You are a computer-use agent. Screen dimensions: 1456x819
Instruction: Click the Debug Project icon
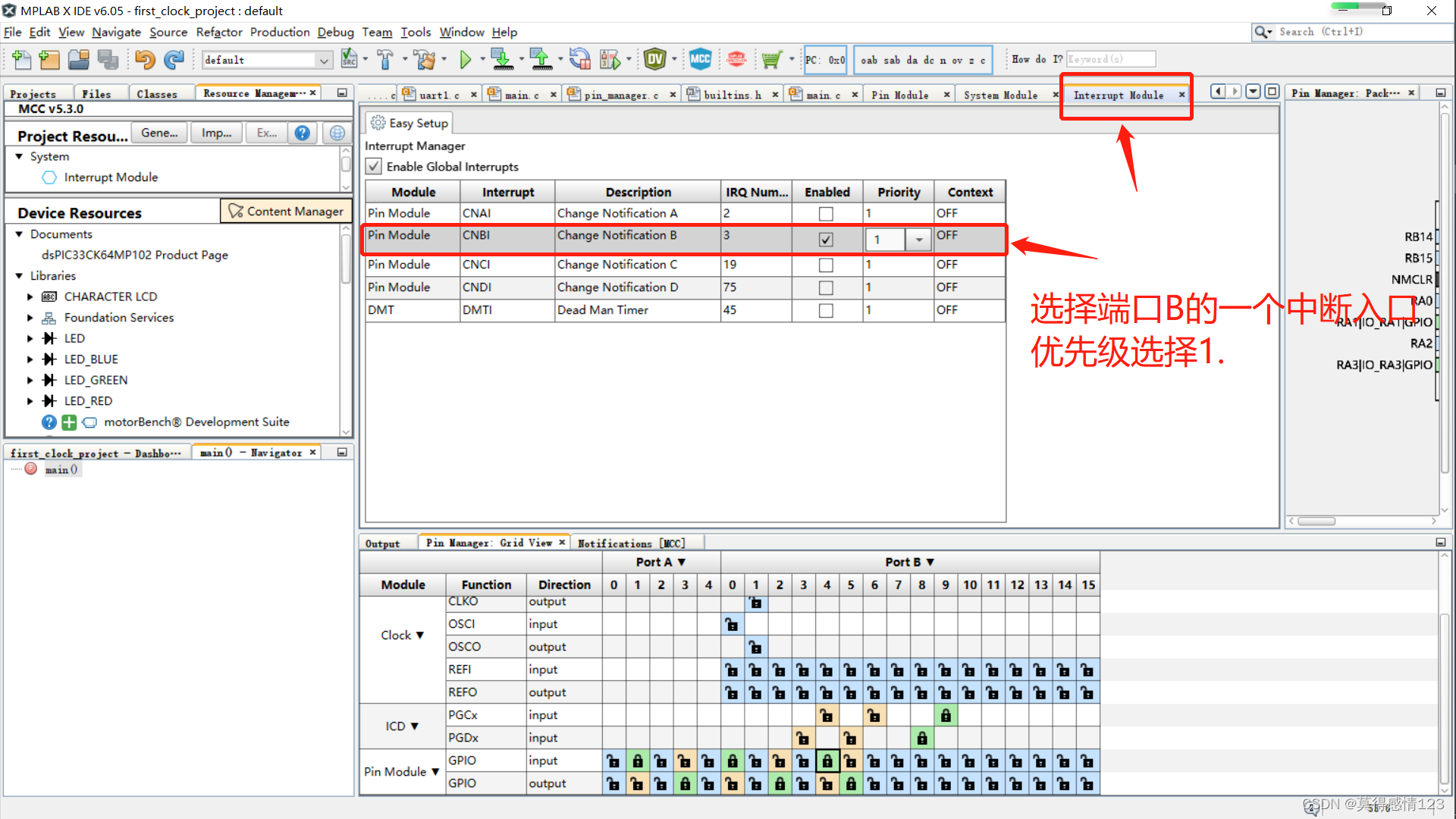click(x=610, y=59)
